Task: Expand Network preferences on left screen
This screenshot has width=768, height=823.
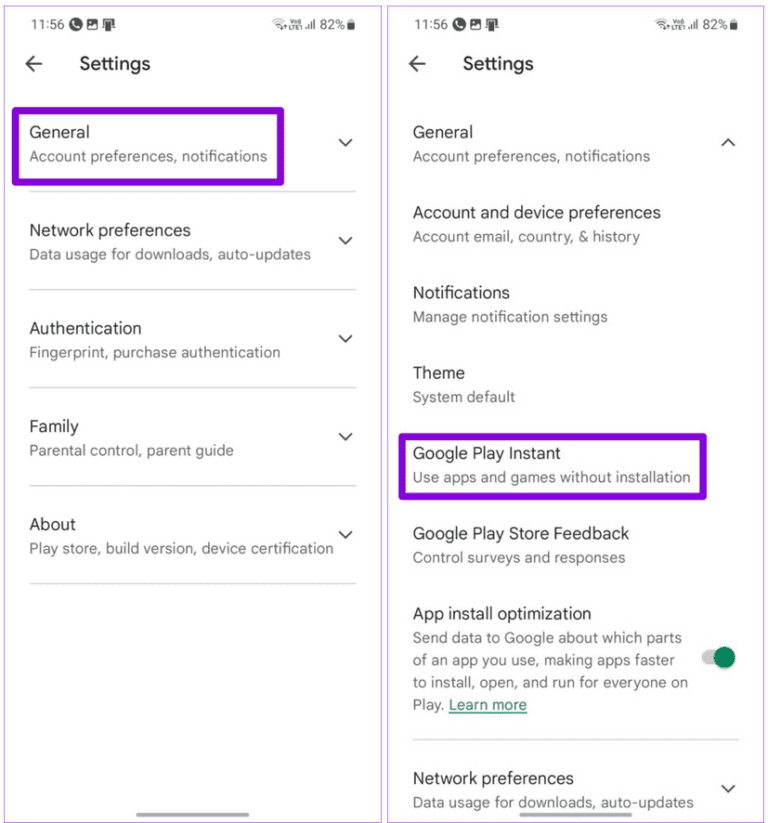Action: pyautogui.click(x=345, y=241)
